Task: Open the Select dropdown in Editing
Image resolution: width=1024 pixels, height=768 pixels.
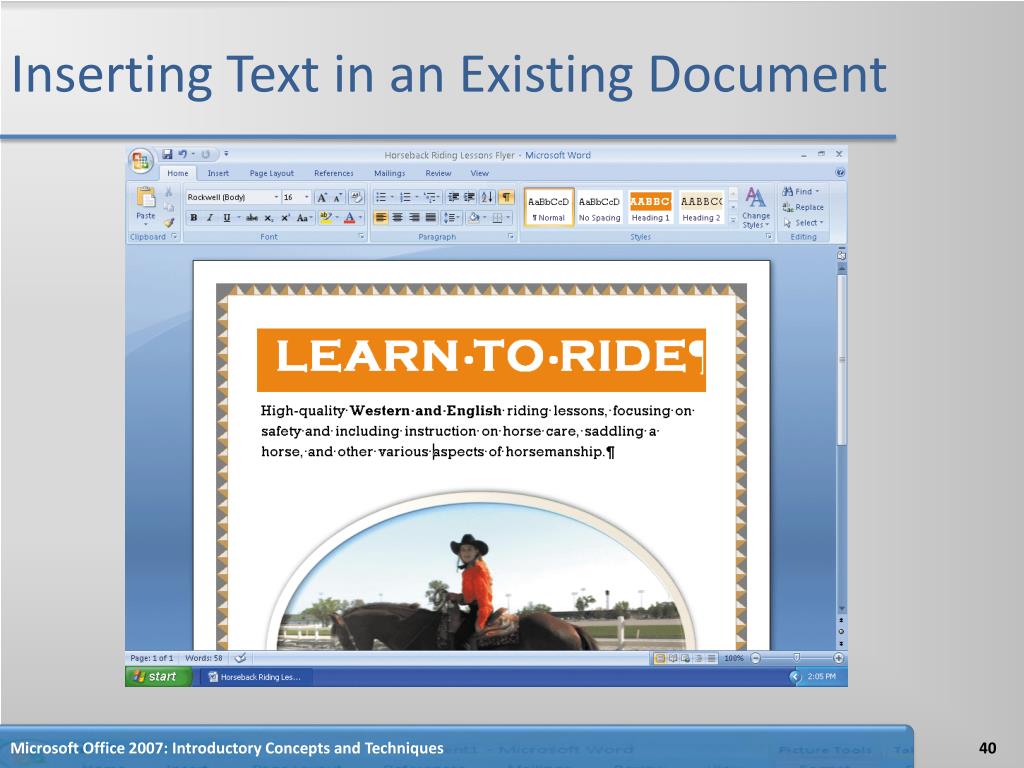Action: [804, 223]
